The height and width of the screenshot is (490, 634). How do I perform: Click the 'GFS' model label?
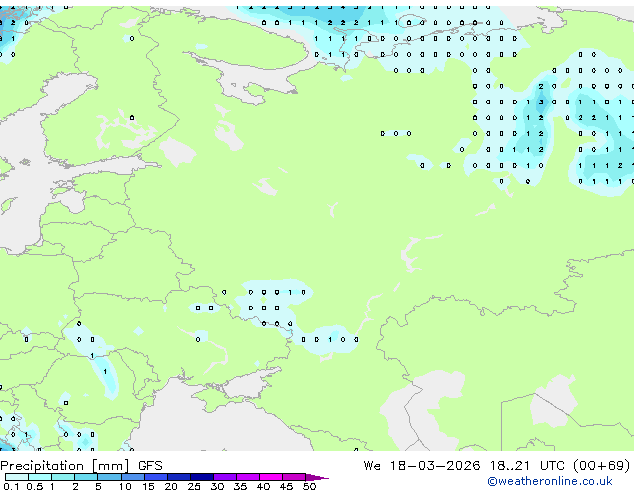(x=150, y=466)
